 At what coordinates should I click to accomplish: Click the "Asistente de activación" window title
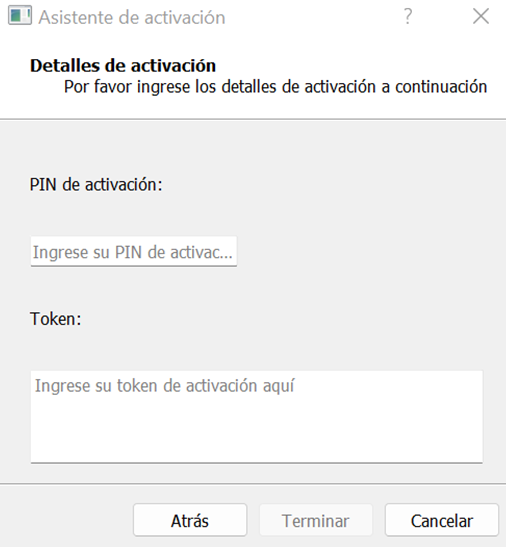(x=132, y=17)
